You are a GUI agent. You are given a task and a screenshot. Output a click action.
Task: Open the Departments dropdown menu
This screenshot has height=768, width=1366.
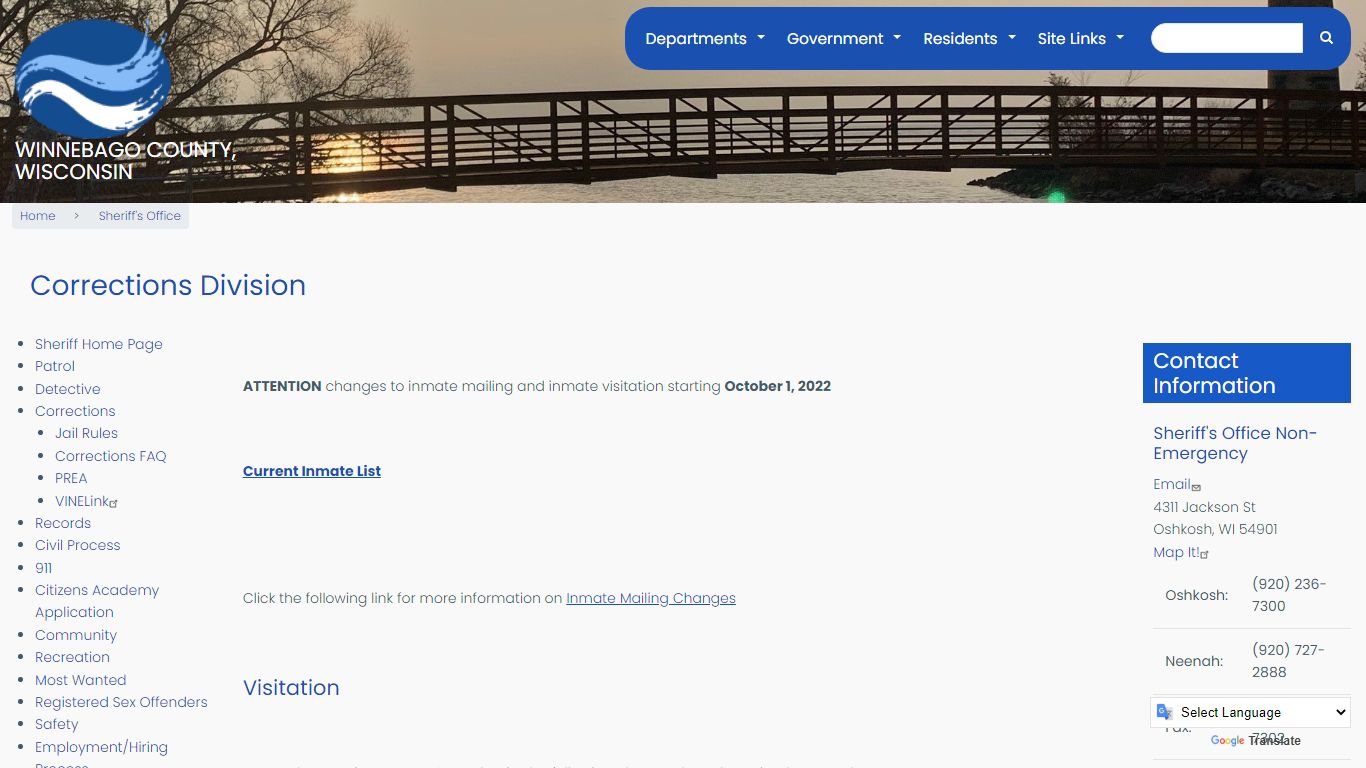point(705,39)
